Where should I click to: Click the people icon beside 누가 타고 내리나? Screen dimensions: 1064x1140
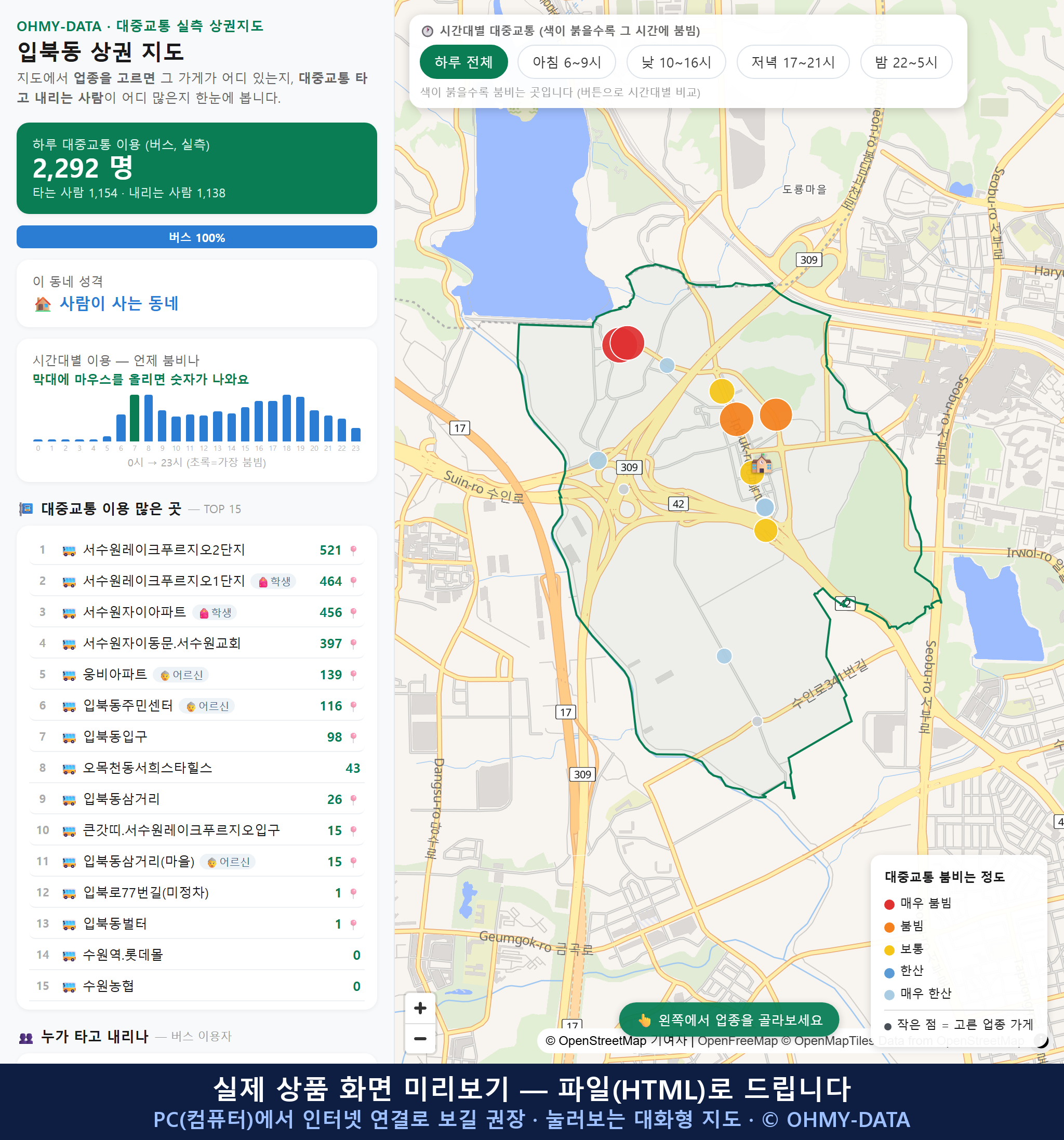tap(26, 1037)
